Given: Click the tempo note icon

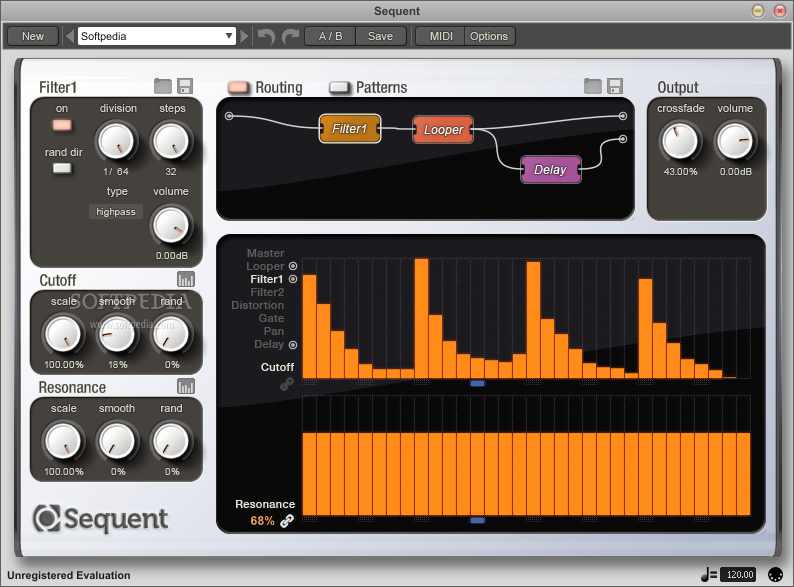Looking at the screenshot, I should (x=708, y=574).
